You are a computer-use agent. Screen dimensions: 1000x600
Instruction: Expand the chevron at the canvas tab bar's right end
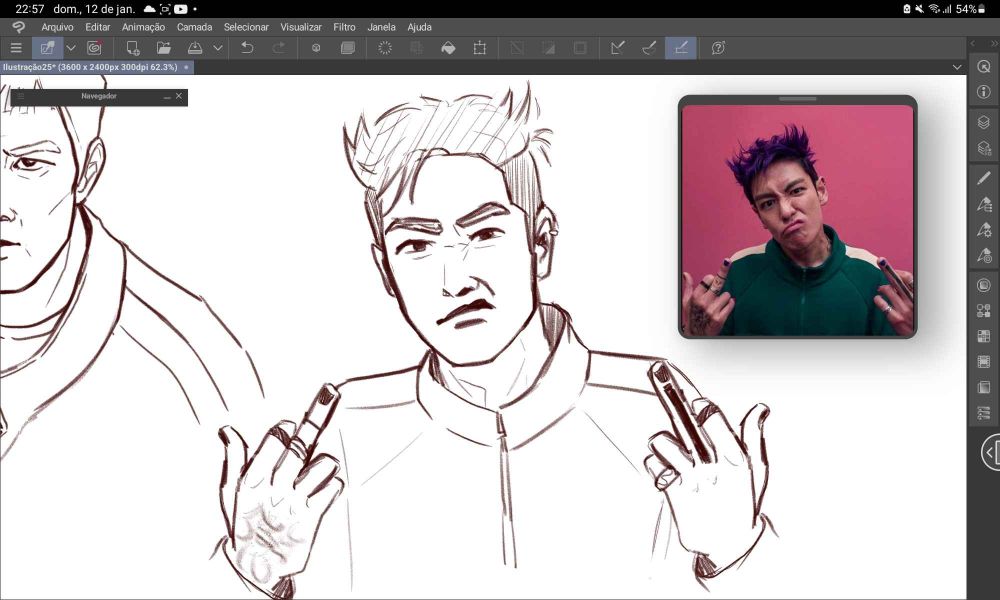(x=956, y=67)
